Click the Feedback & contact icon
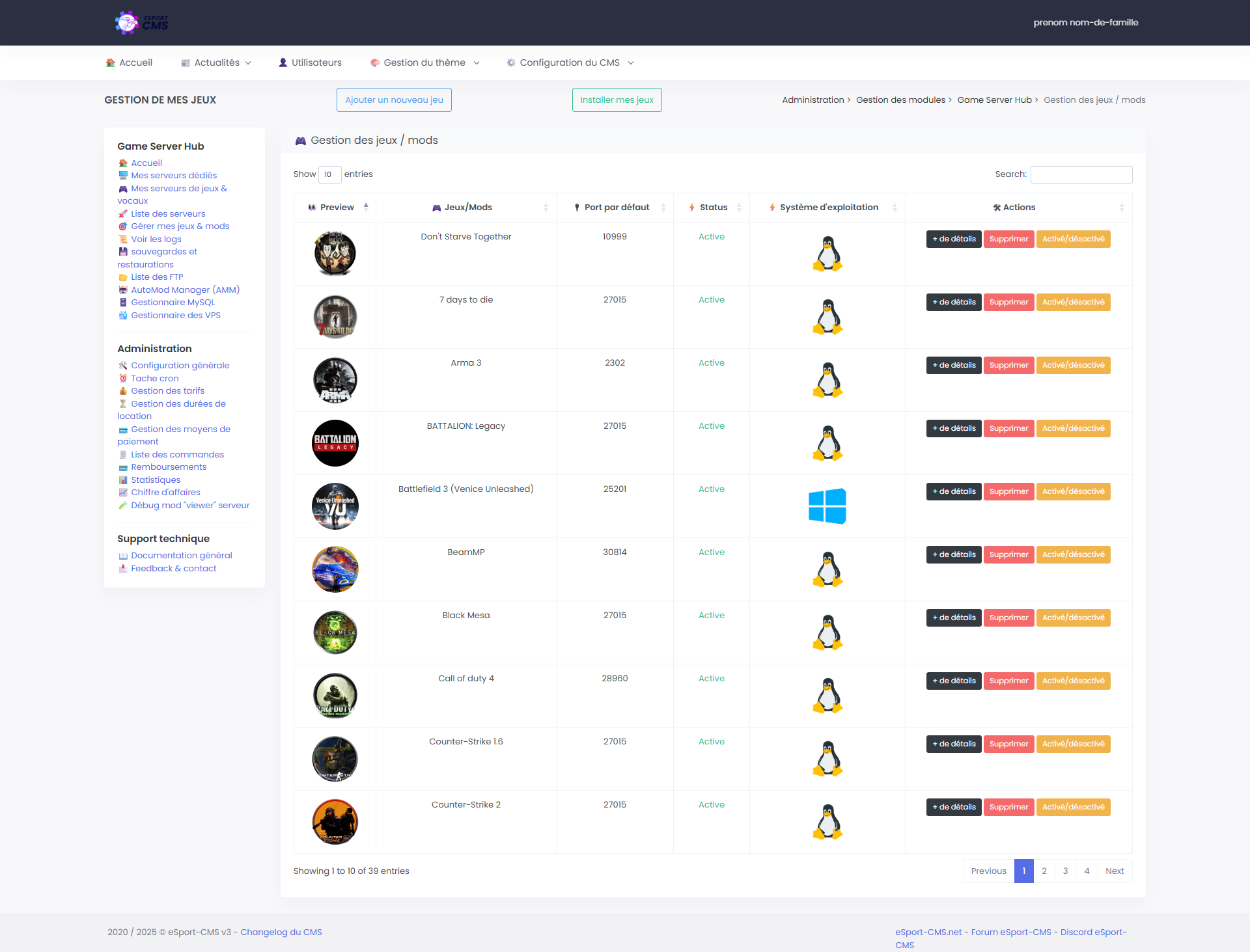 click(x=123, y=569)
